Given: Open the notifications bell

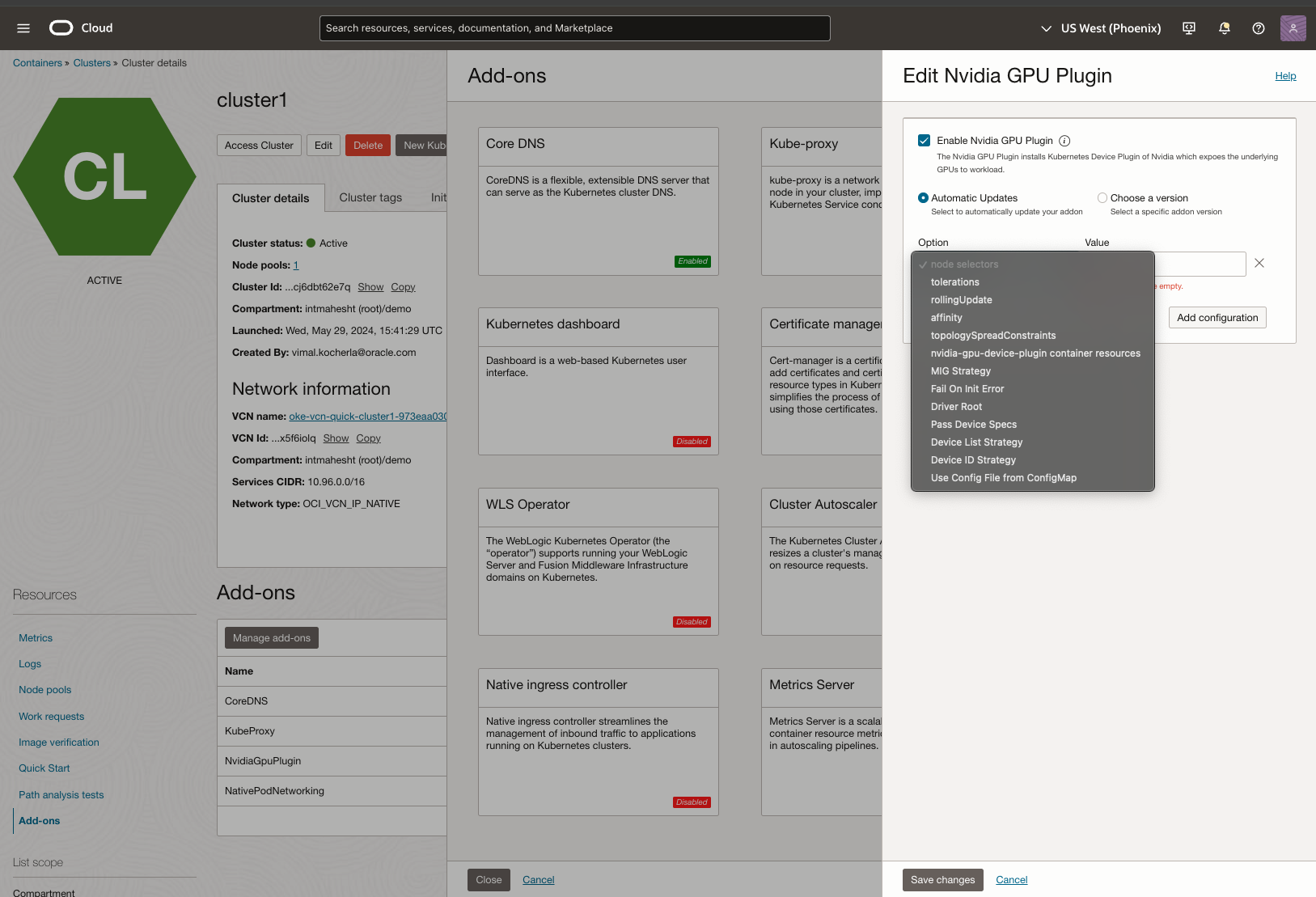Looking at the screenshot, I should click(x=1225, y=28).
